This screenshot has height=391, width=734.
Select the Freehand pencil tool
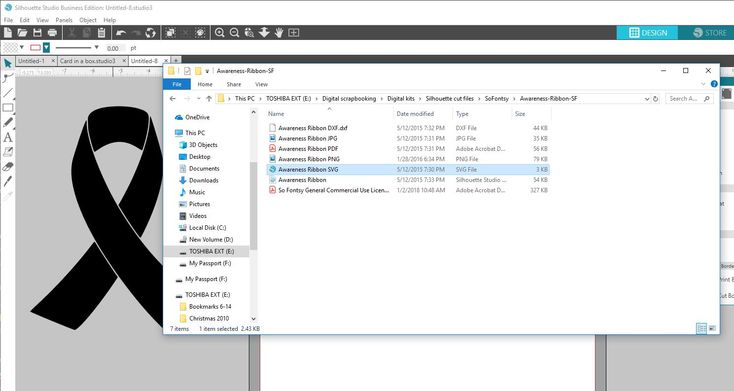(x=7, y=122)
